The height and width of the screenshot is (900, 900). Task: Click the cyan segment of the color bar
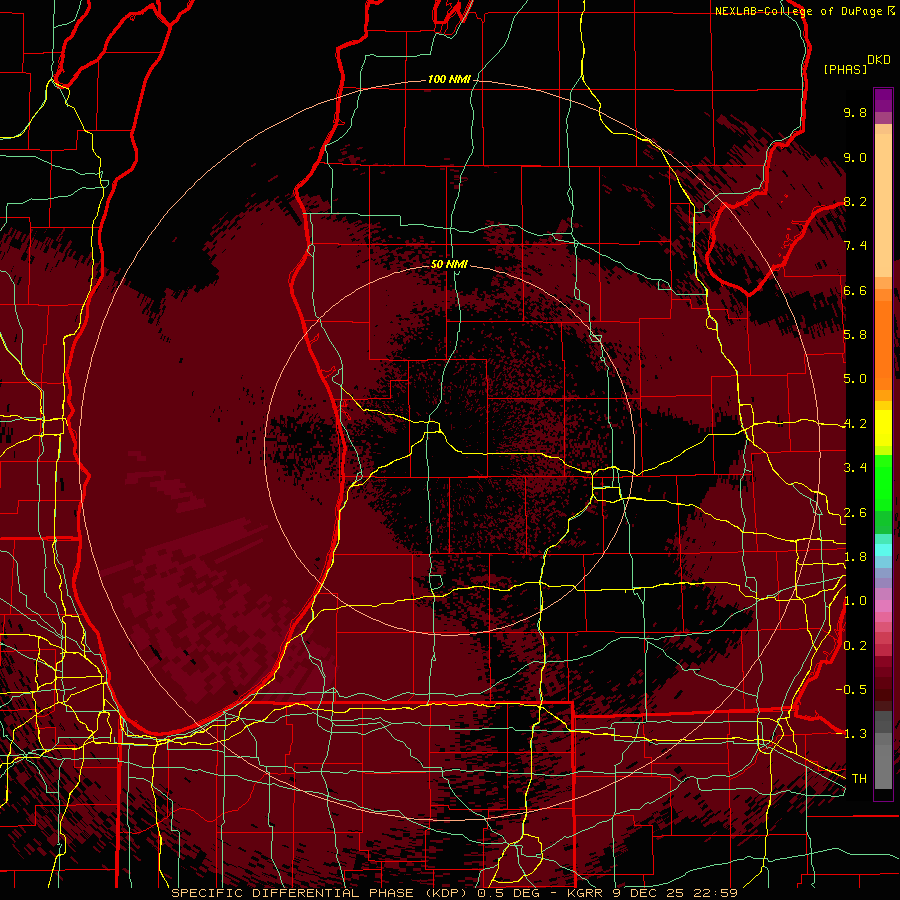883,550
